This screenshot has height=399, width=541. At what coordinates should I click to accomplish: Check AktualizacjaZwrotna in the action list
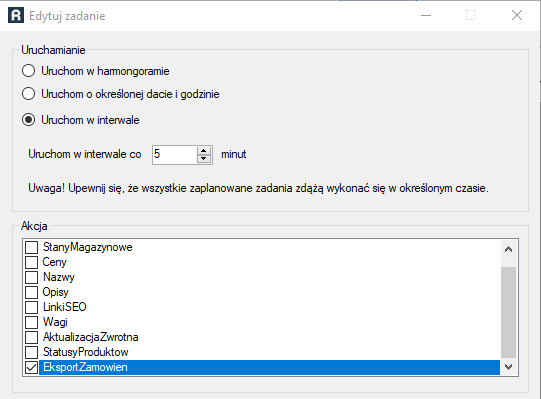pos(31,337)
